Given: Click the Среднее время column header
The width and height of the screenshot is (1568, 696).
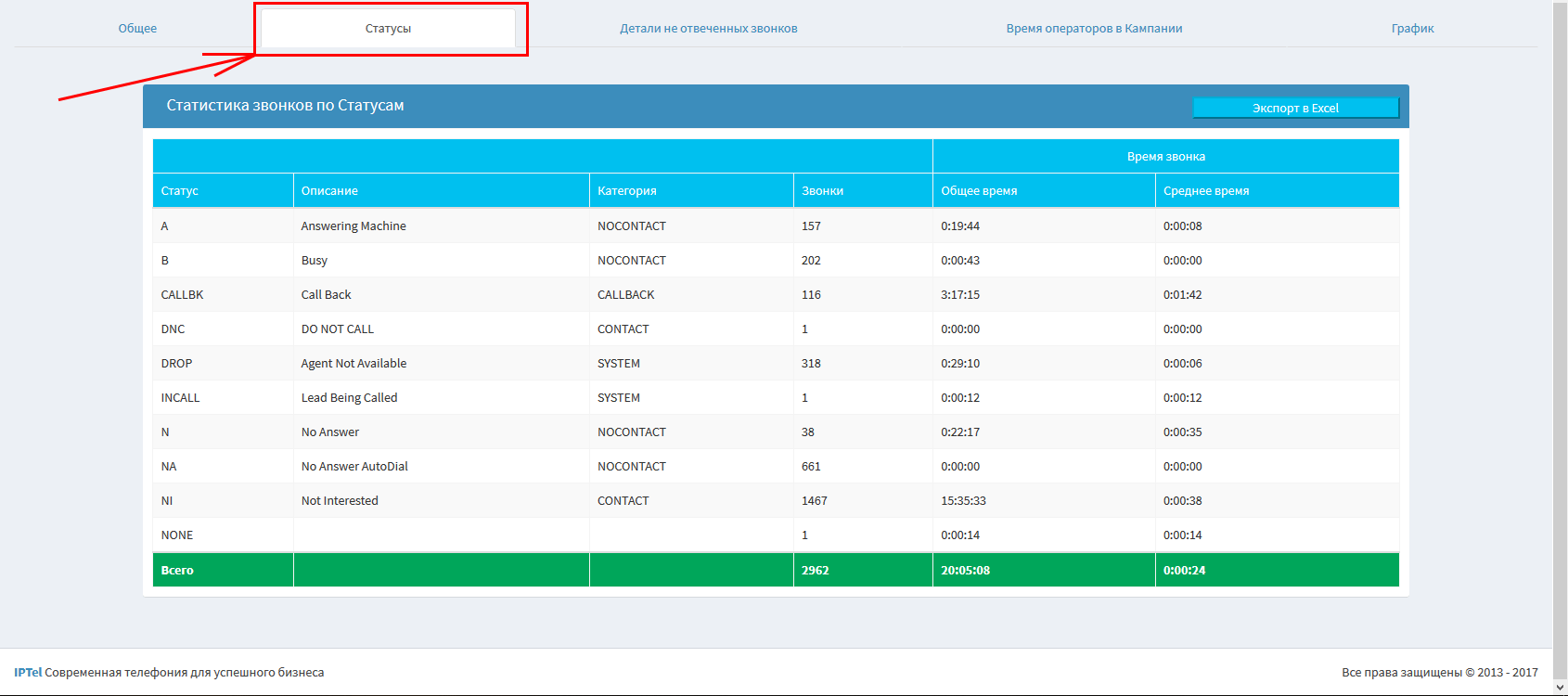Looking at the screenshot, I should (1278, 190).
